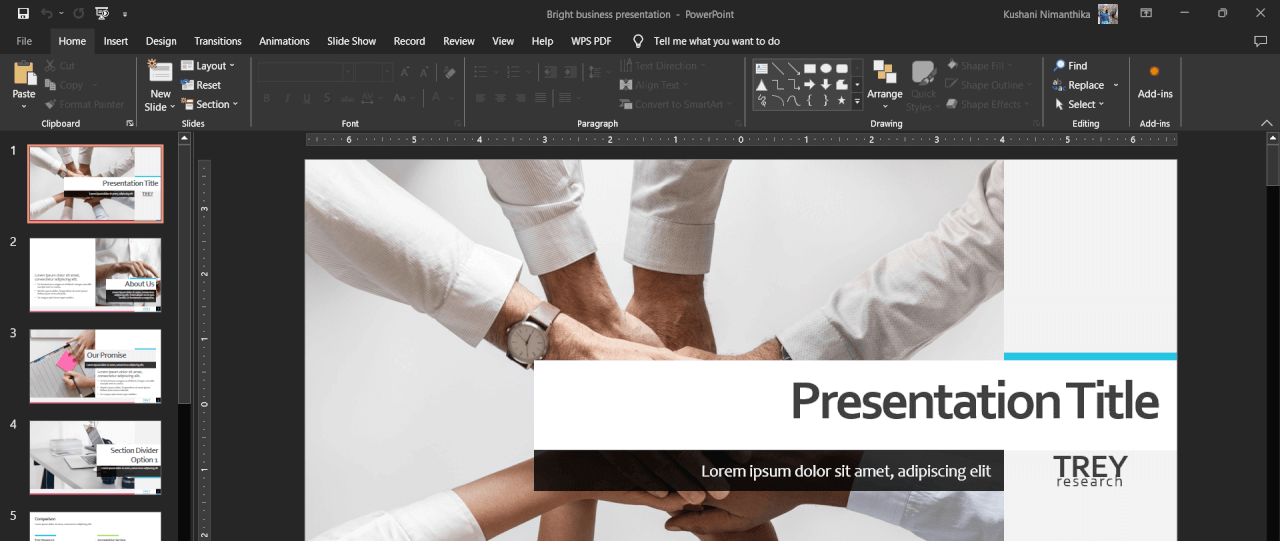Select slide 3 'Our Promise' thumbnail
1280x541 pixels.
point(95,366)
